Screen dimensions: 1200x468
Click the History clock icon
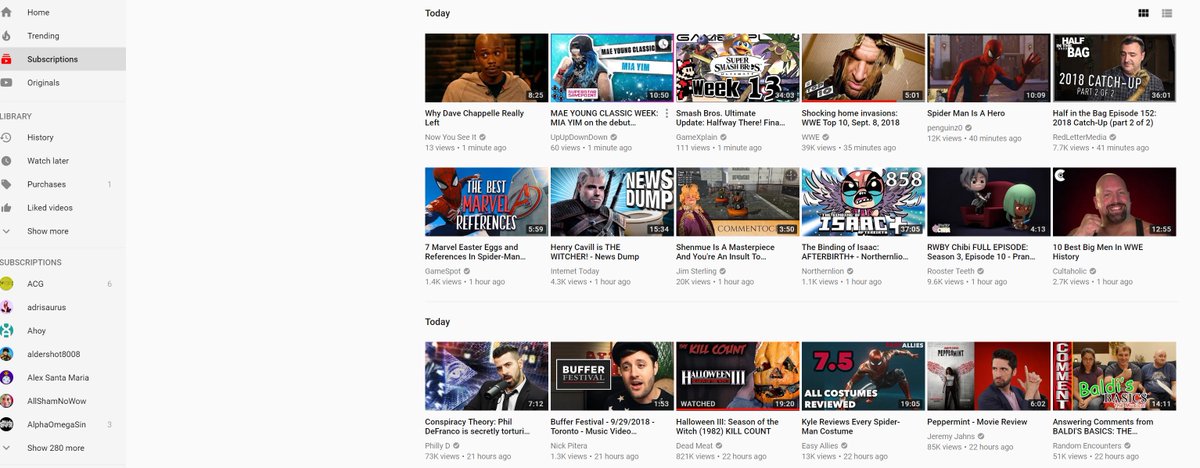point(7,137)
